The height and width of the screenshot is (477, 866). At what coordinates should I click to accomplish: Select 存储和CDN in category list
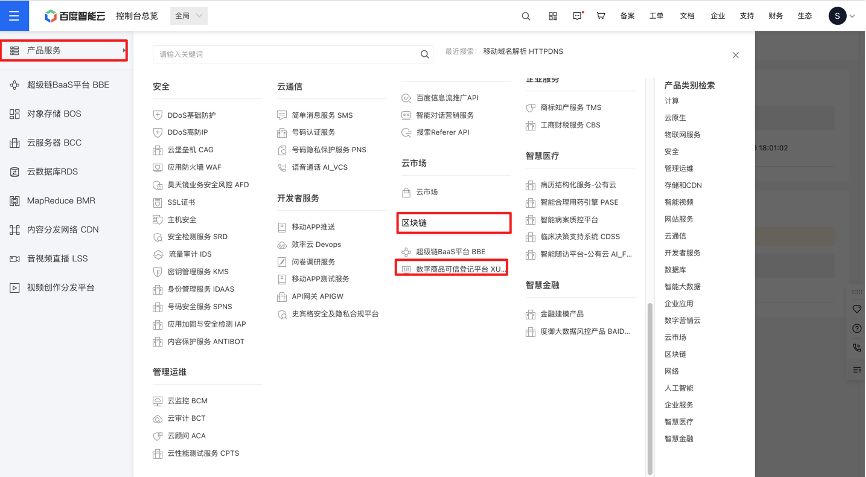tap(683, 186)
